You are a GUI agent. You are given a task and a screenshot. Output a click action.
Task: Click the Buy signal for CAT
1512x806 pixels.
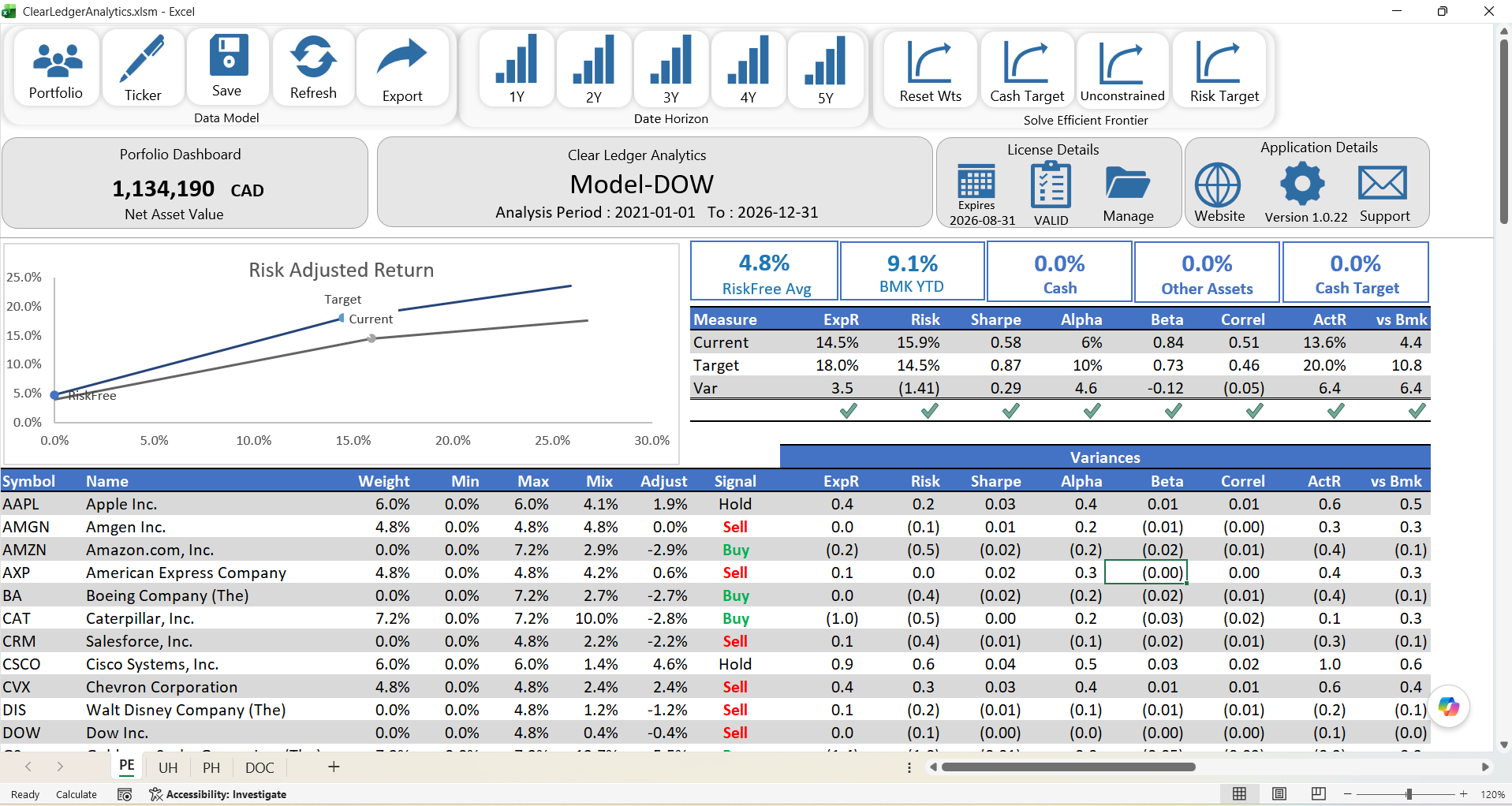click(735, 618)
